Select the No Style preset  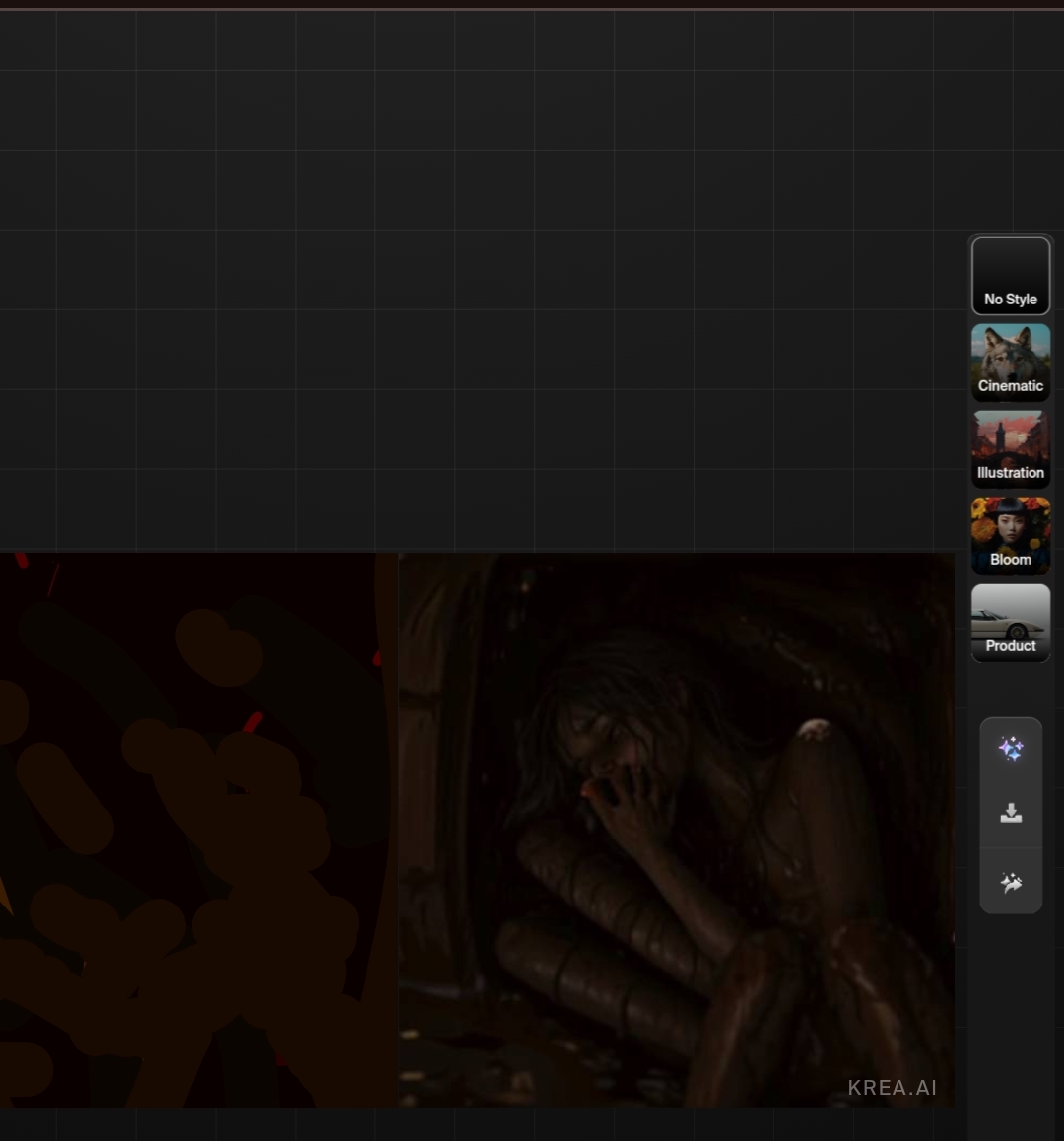[x=1010, y=276]
